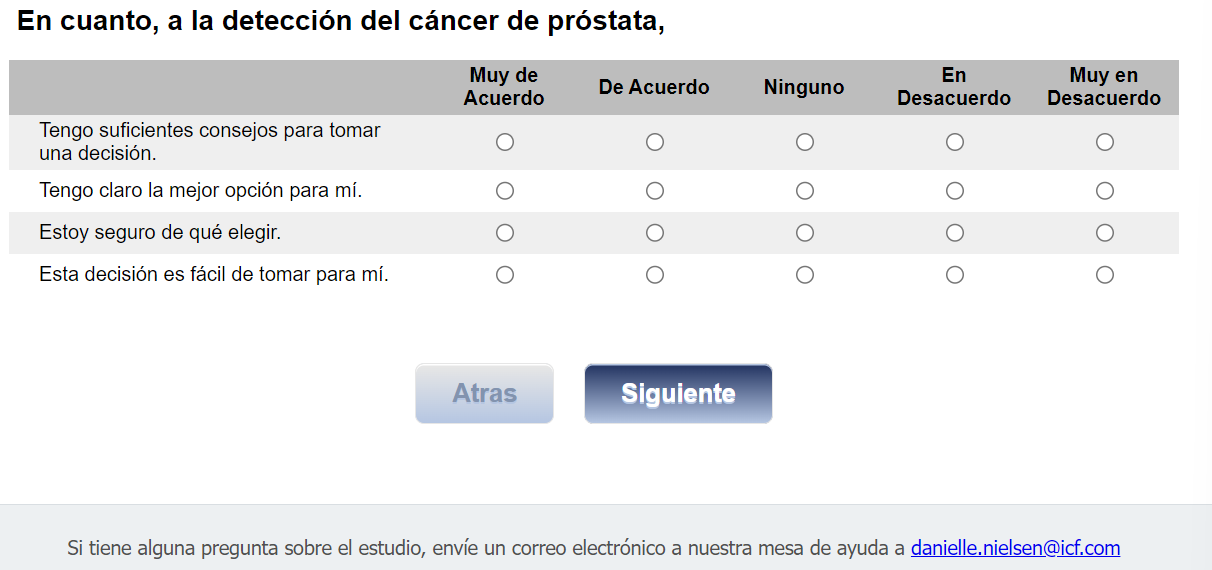Mark Ninguno for suficientes consejos row
Image resolution: width=1212 pixels, height=570 pixels.
(x=805, y=142)
